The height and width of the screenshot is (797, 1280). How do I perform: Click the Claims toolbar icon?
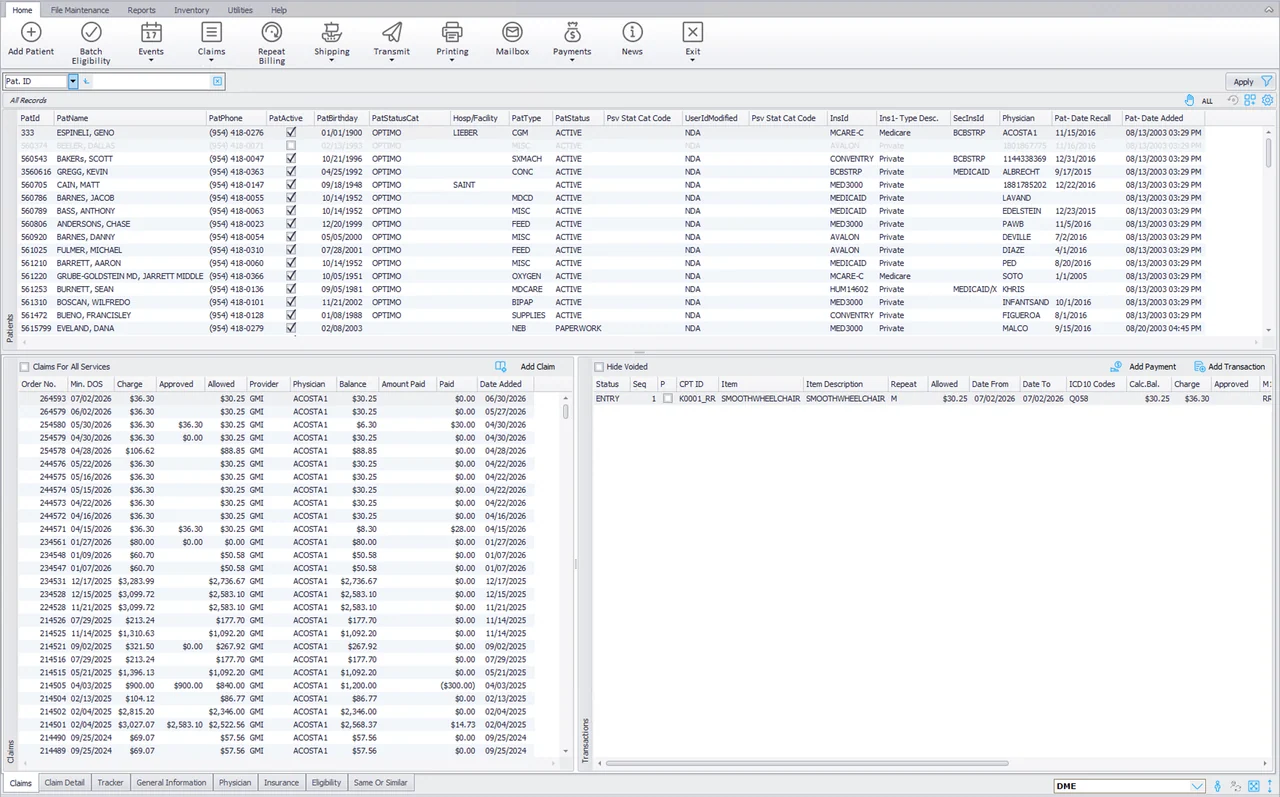[211, 32]
